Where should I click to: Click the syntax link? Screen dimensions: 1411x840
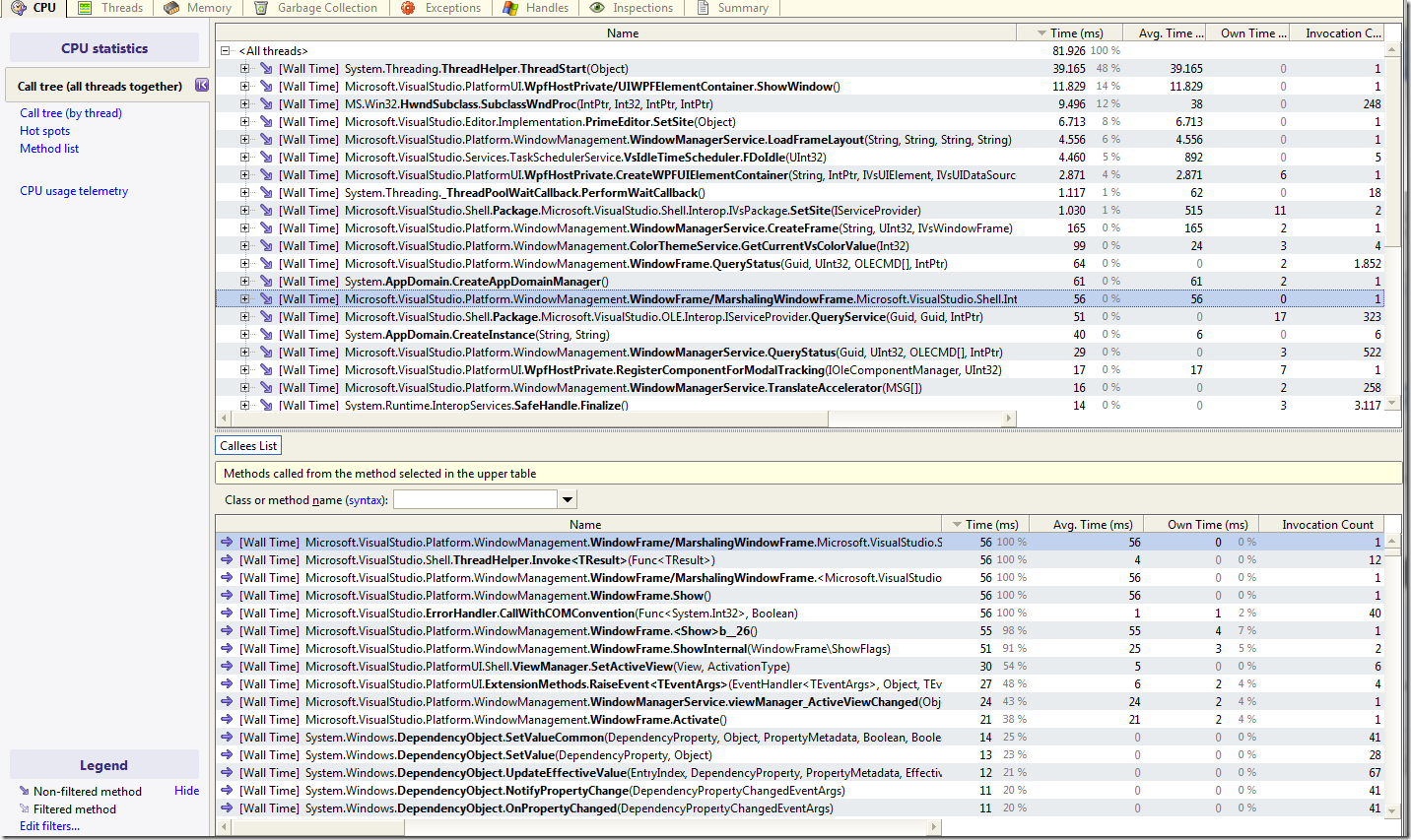[x=366, y=500]
